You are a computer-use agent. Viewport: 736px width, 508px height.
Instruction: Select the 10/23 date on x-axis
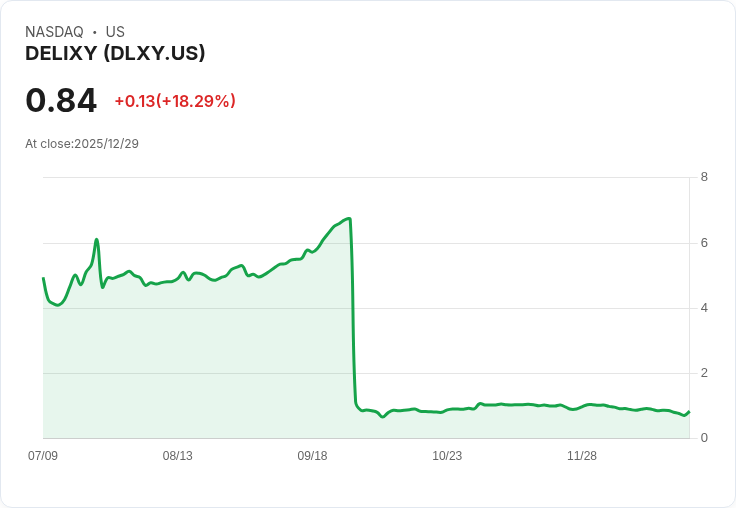[x=447, y=456]
